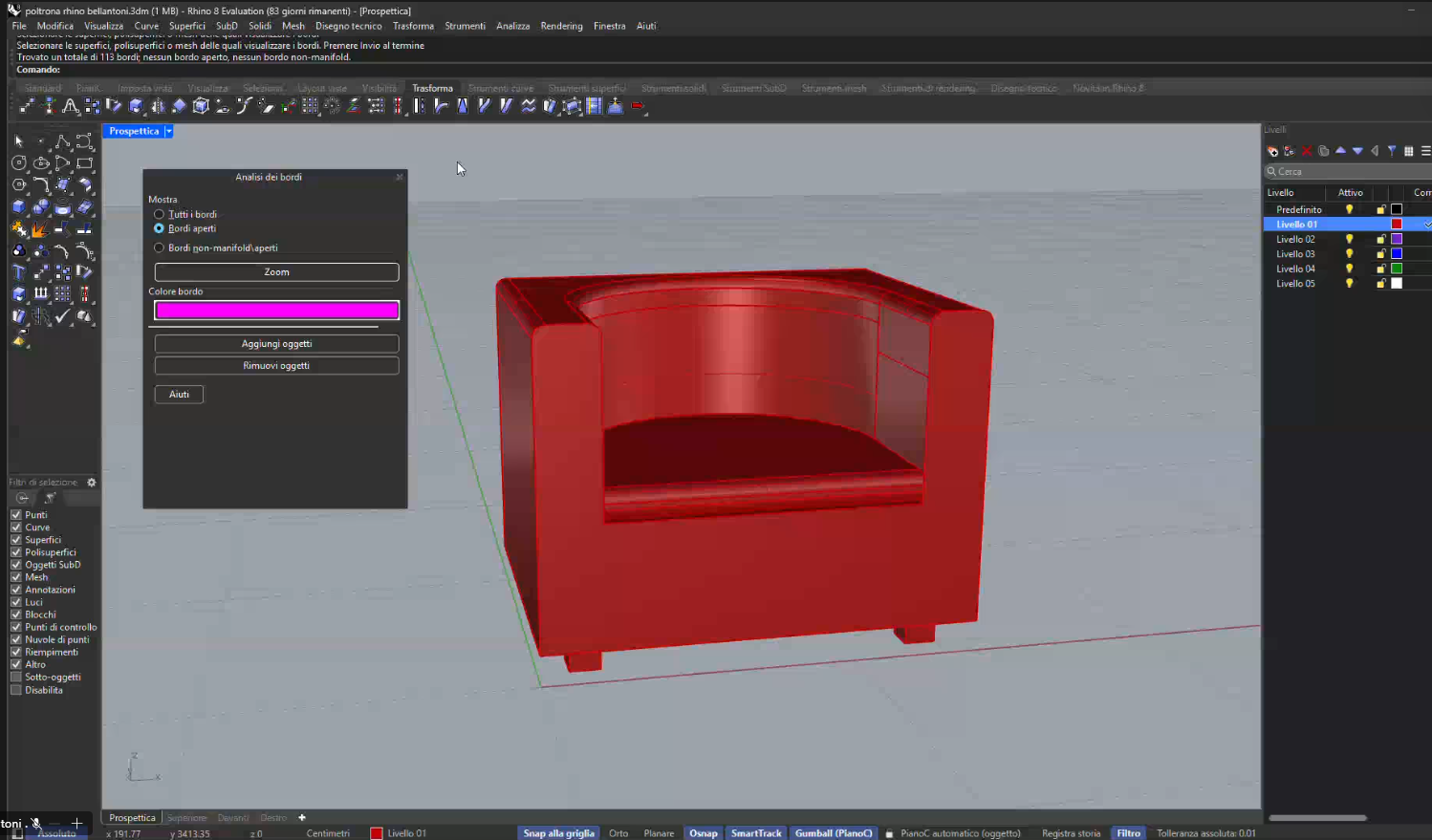1432x840 pixels.
Task: Uncheck the Curve selection filter
Action: 16,528
